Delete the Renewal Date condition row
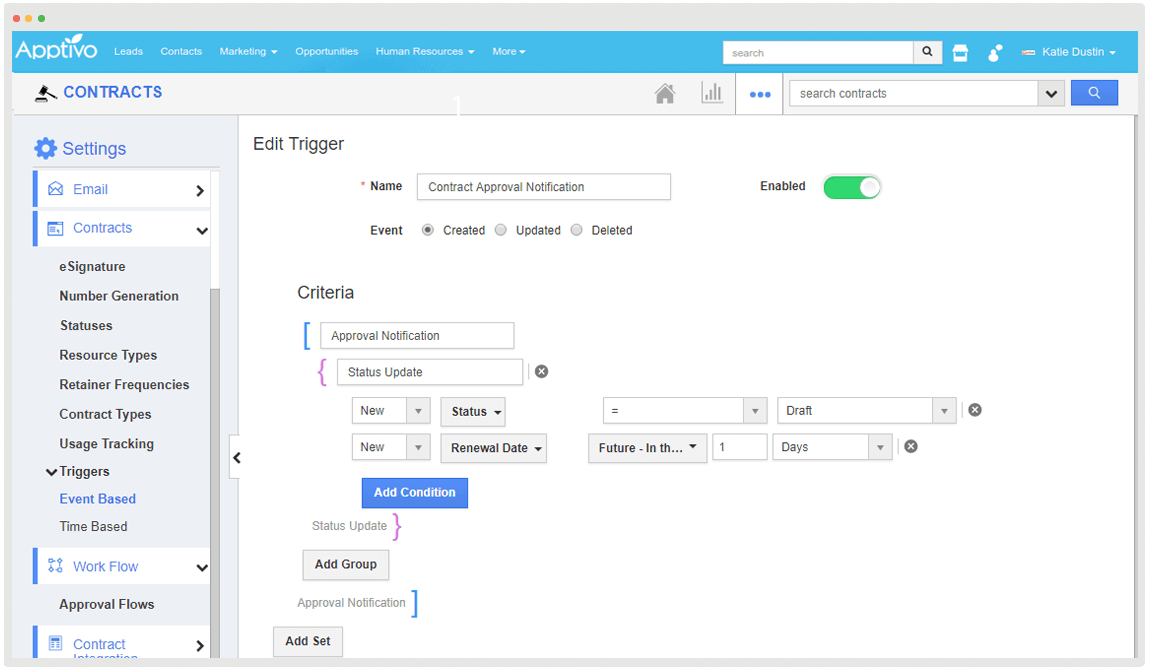This screenshot has height=670, width=1150. click(911, 447)
